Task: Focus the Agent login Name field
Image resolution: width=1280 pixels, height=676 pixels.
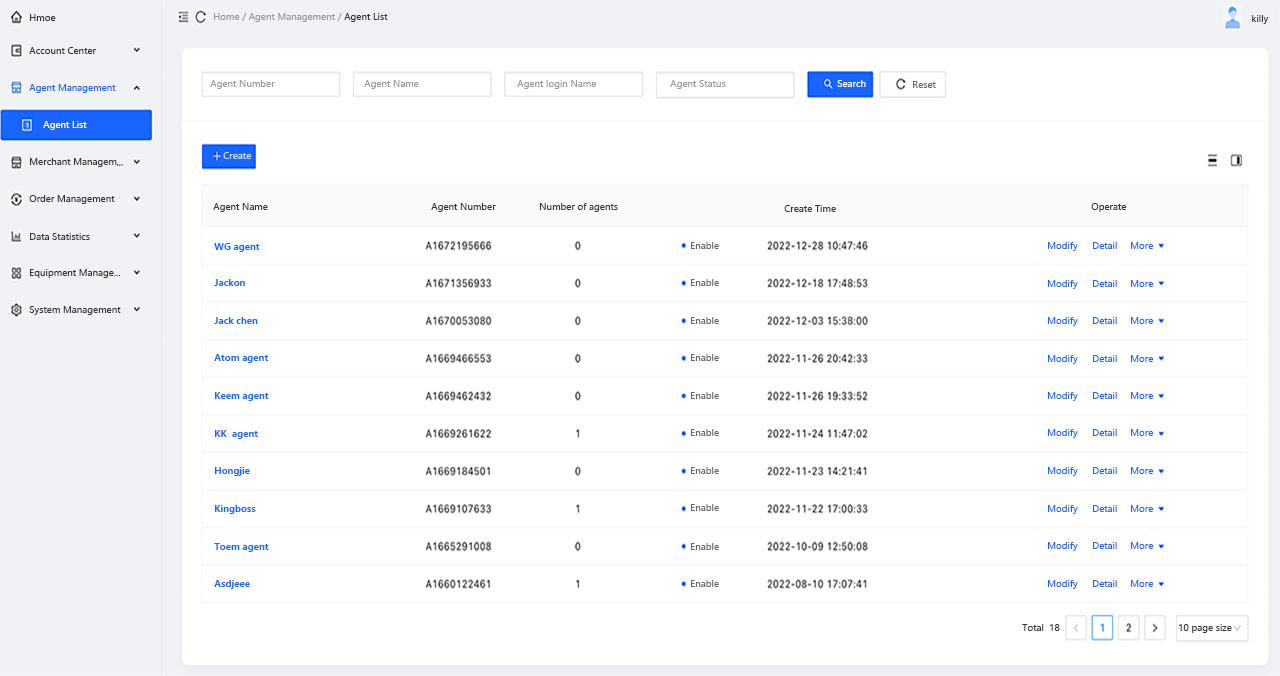Action: point(574,84)
